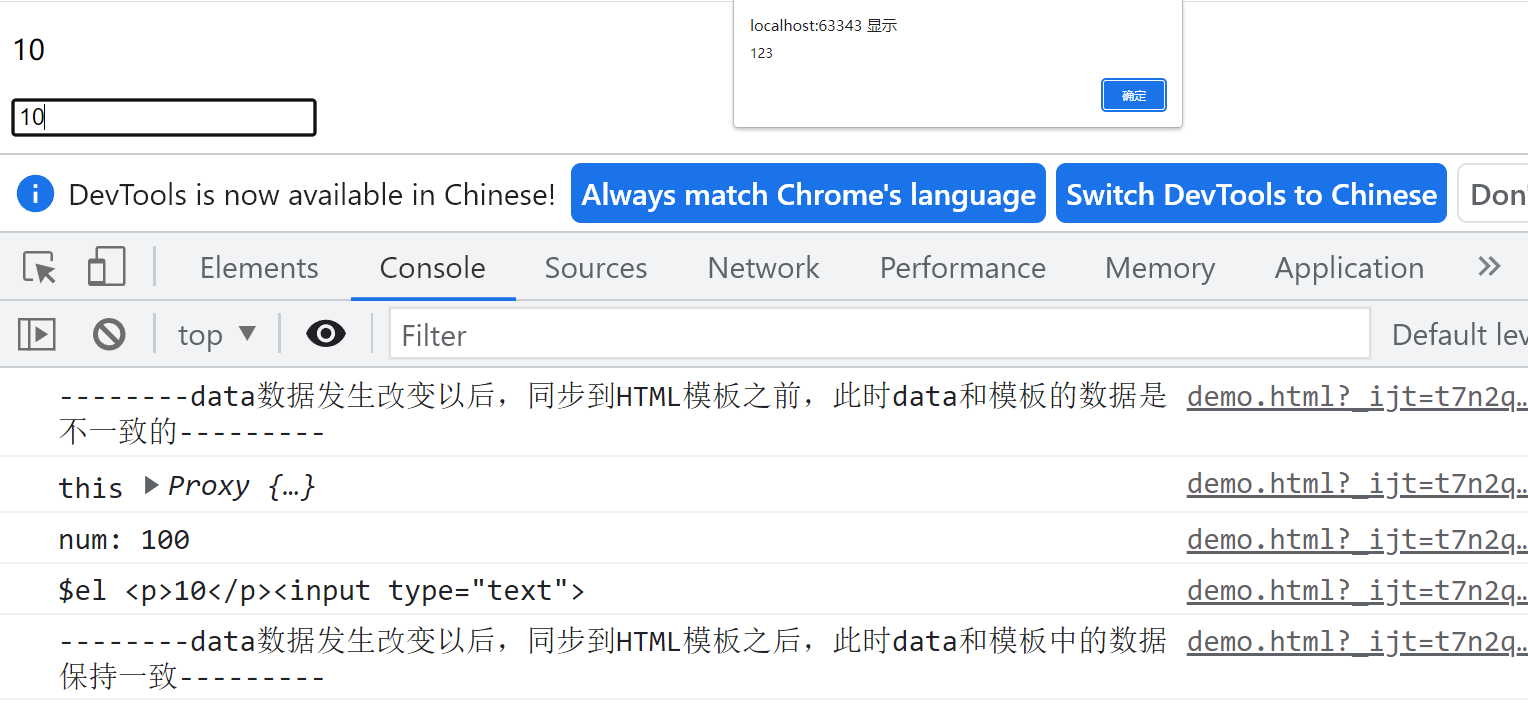Image resolution: width=1528 pixels, height=703 pixels.
Task: Click Always match Chrome's language
Action: click(808, 194)
